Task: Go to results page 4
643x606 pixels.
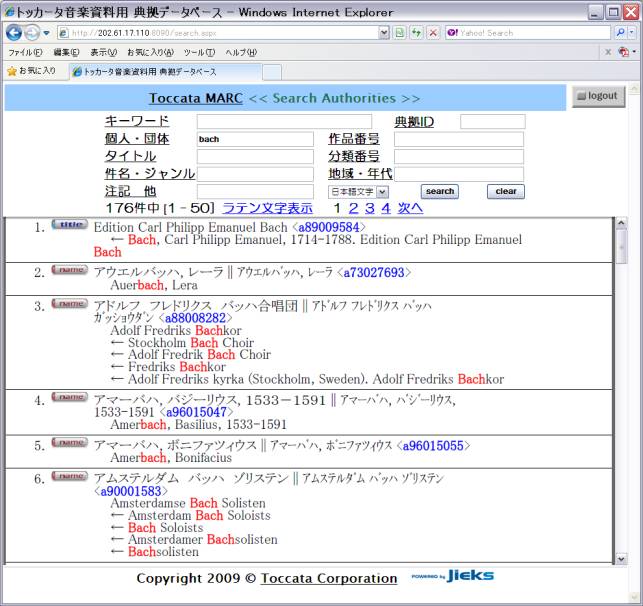Action: pos(385,208)
